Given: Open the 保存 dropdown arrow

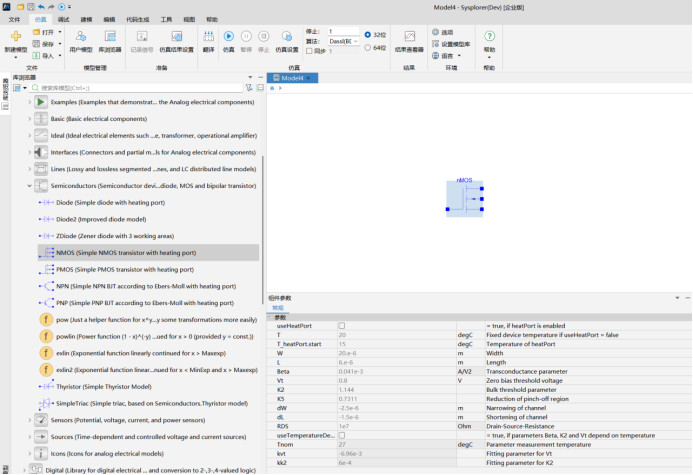Looking at the screenshot, I should pyautogui.click(x=60, y=44).
